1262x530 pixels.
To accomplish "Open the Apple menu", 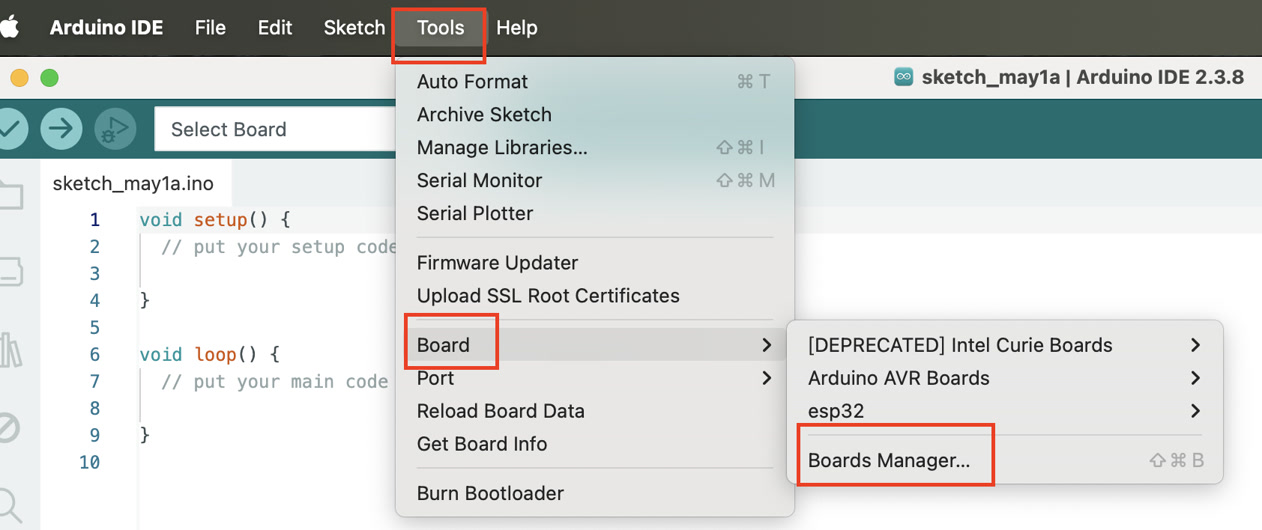I will (x=9, y=27).
